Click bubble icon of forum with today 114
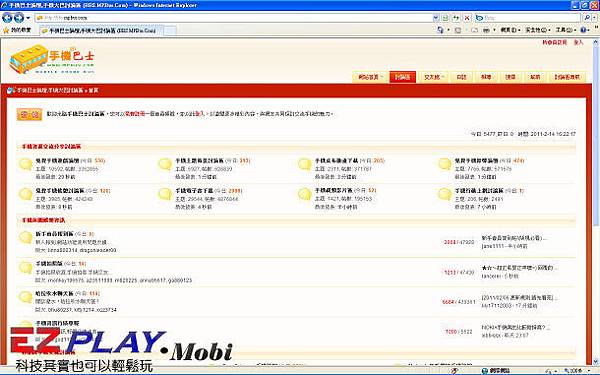The height and width of the screenshot is (375, 600). click(x=26, y=297)
